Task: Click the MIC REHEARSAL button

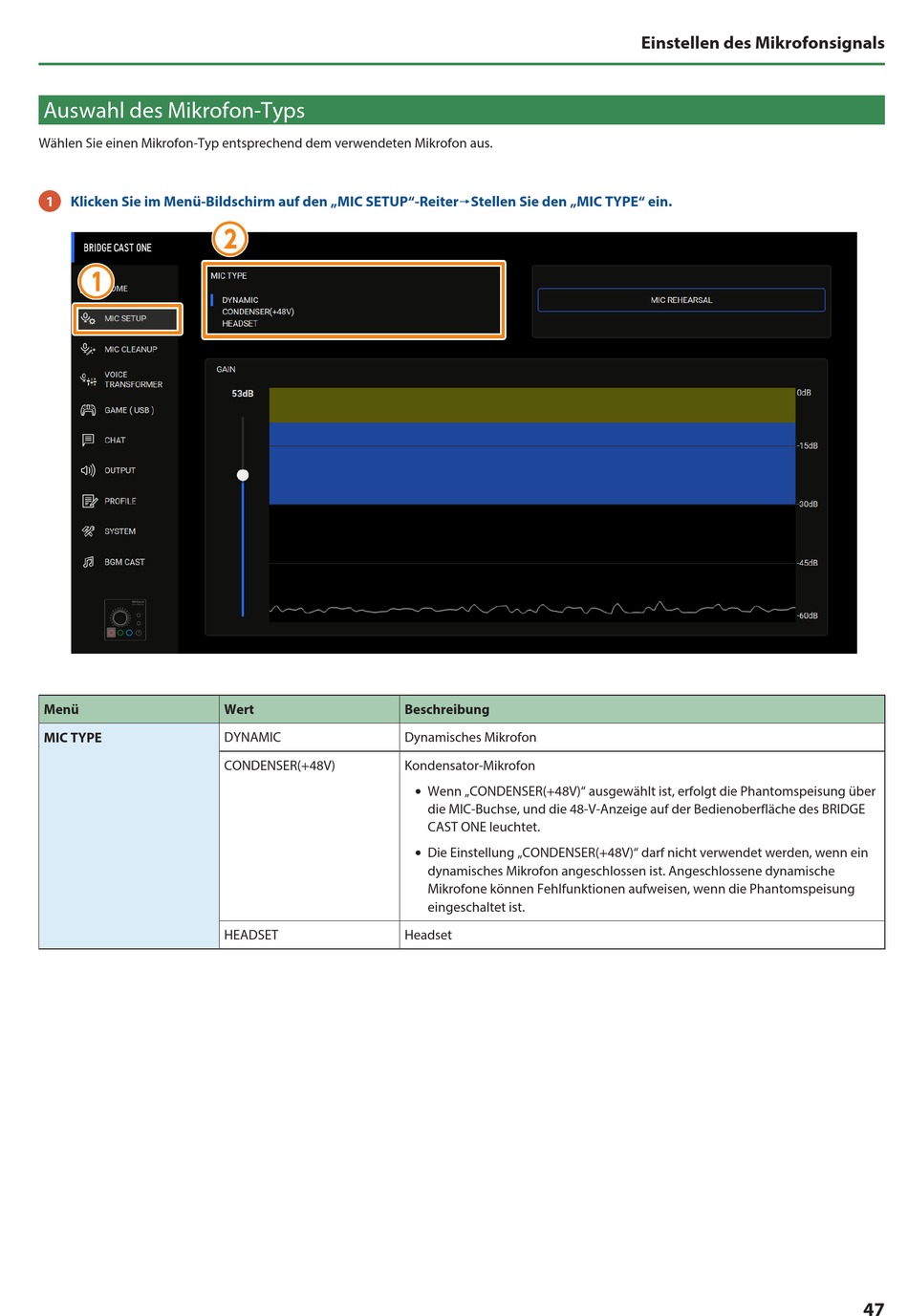Action: [x=681, y=300]
